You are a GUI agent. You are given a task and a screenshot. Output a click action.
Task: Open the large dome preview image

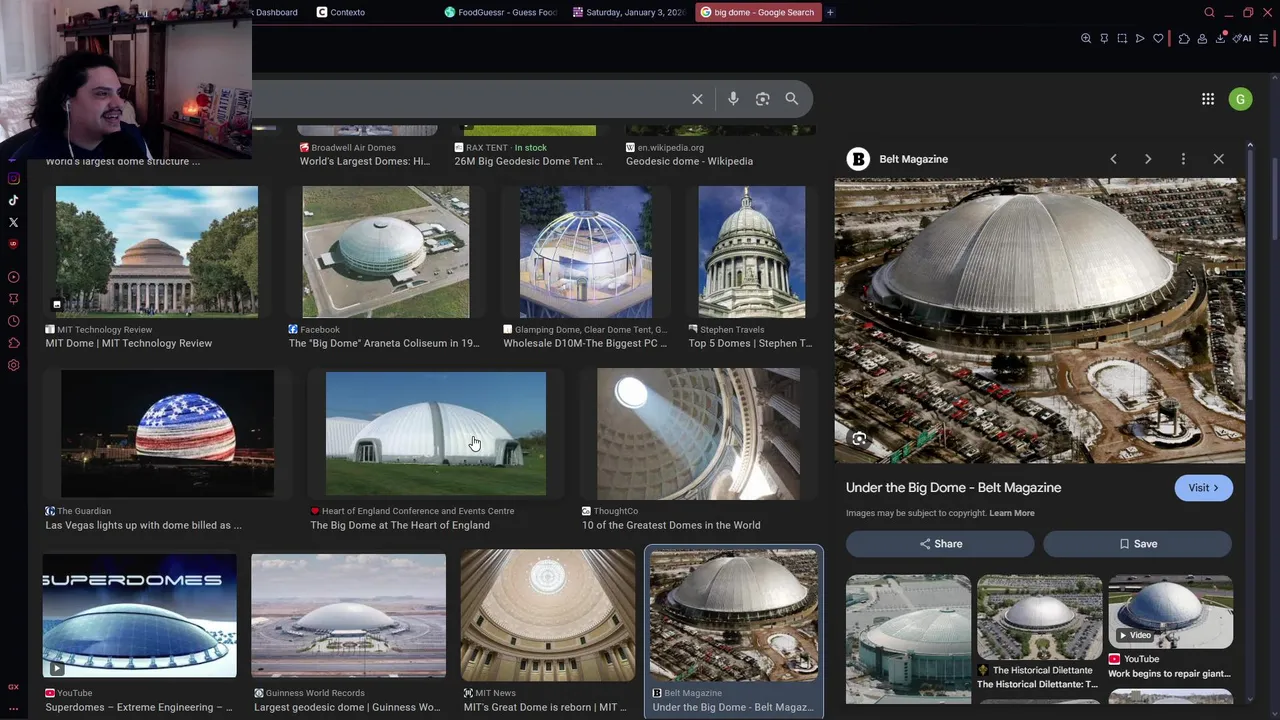click(x=1040, y=320)
